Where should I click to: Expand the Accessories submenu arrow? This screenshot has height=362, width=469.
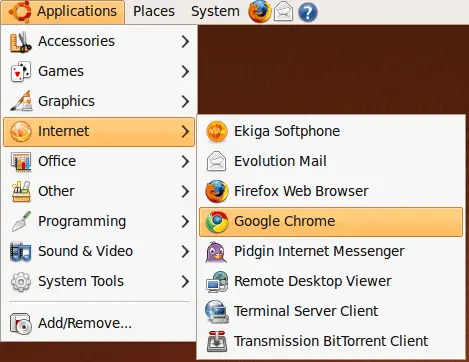coord(185,41)
